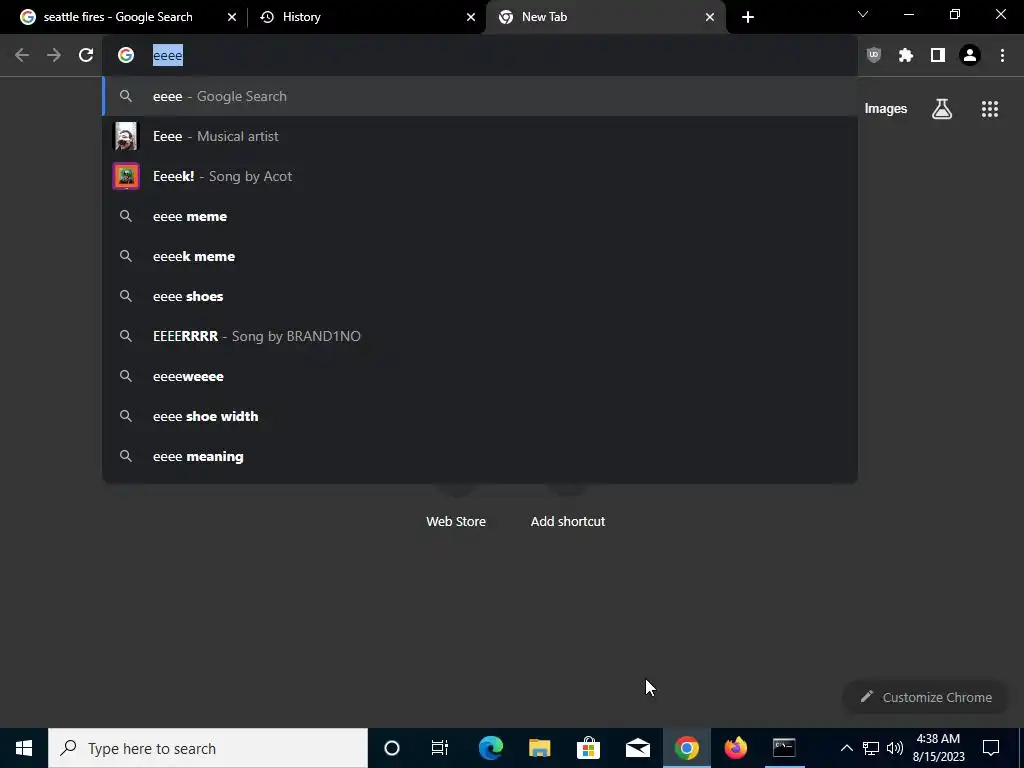This screenshot has height=768, width=1024.
Task: Launch Microsoft Edge from taskbar
Action: coord(490,748)
